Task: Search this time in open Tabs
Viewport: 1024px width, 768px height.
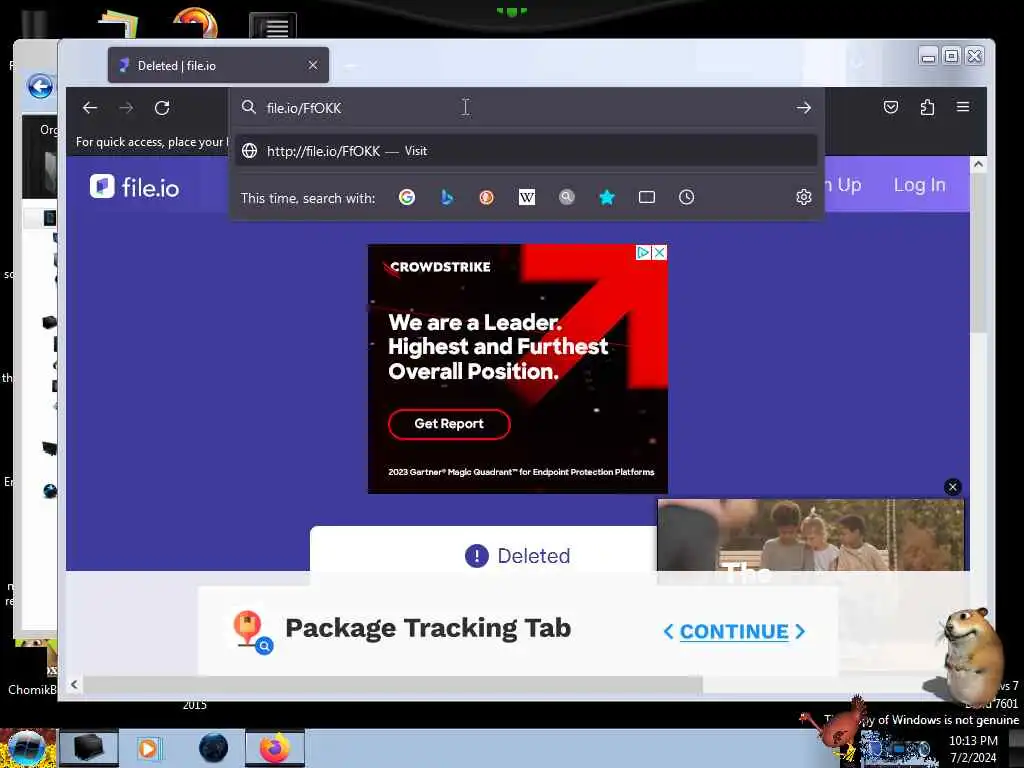Action: pos(647,197)
